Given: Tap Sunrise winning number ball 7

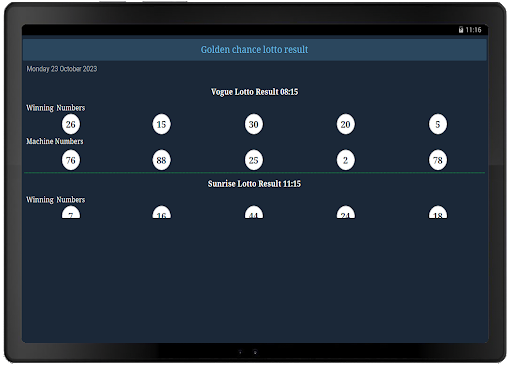Looking at the screenshot, I should coord(71,212).
